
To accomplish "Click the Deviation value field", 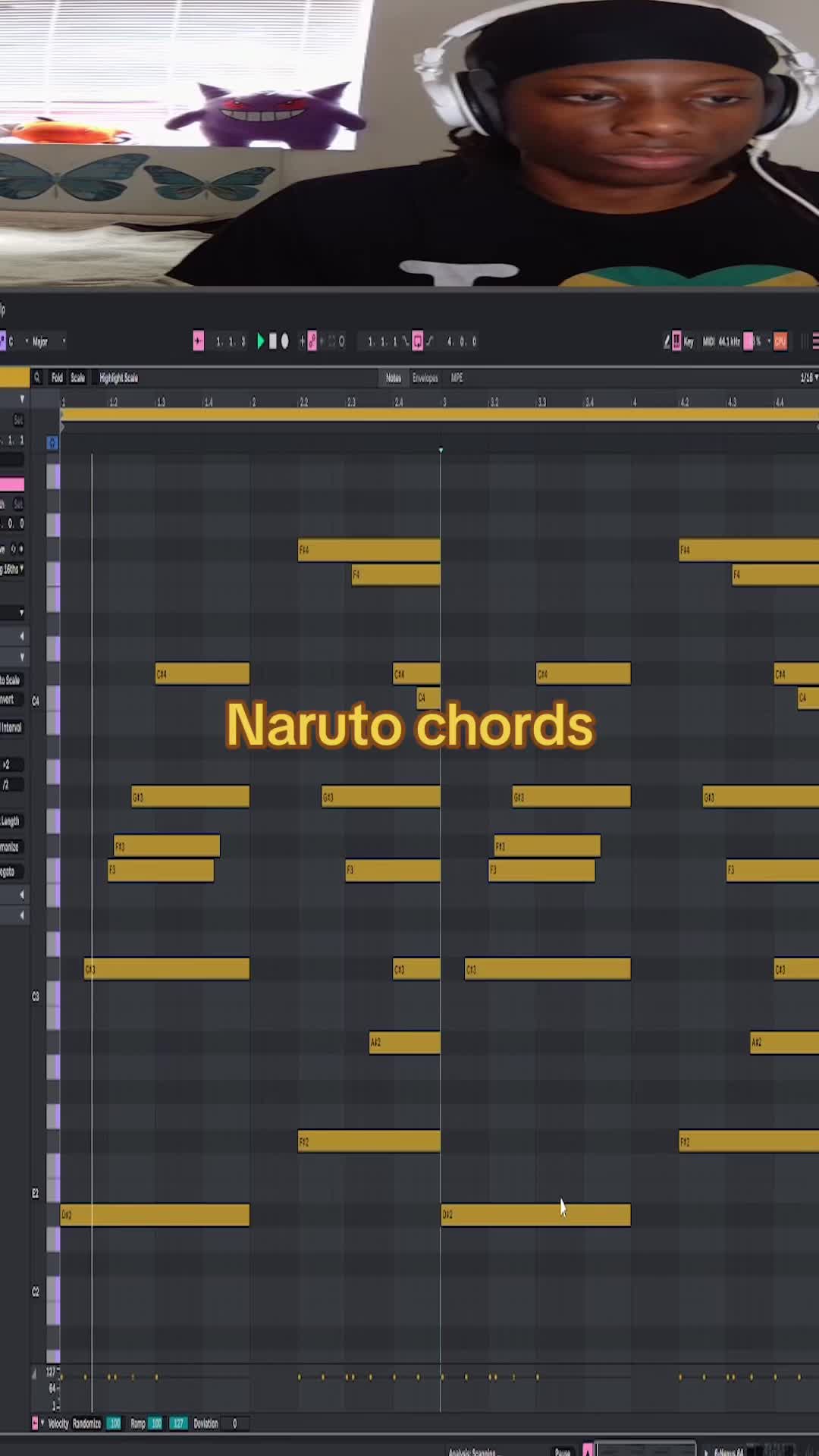I will tap(234, 1423).
